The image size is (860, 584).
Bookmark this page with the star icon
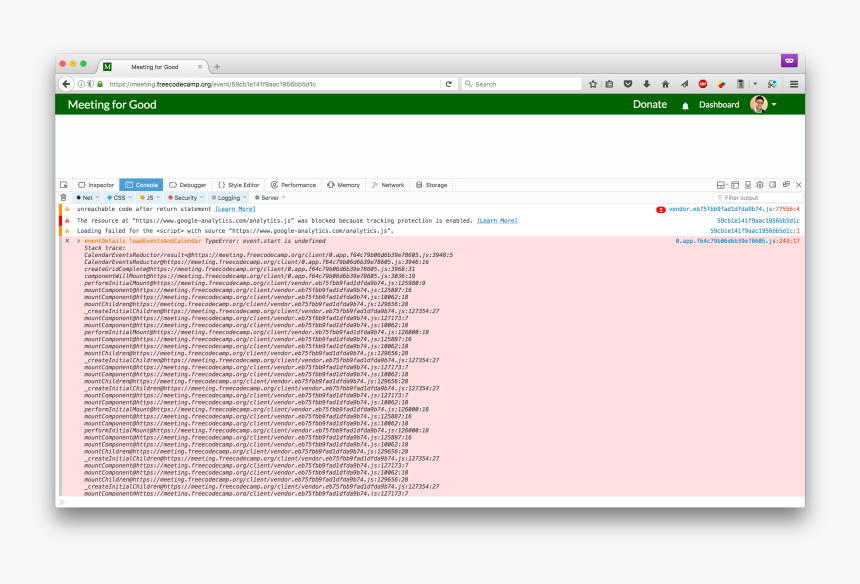click(x=593, y=84)
